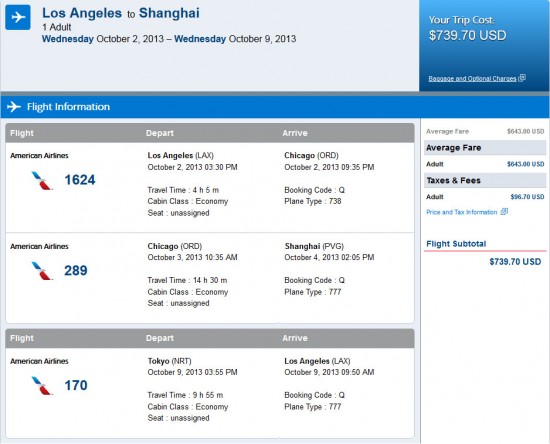The image size is (550, 444).
Task: Click the blue airplane icon beside Los Angeles
Action: click(x=18, y=17)
